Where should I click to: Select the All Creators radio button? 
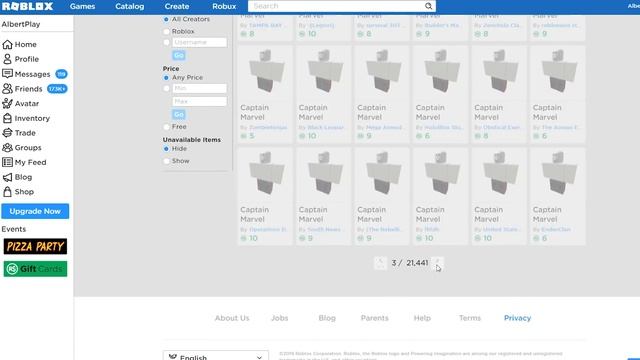coord(166,19)
